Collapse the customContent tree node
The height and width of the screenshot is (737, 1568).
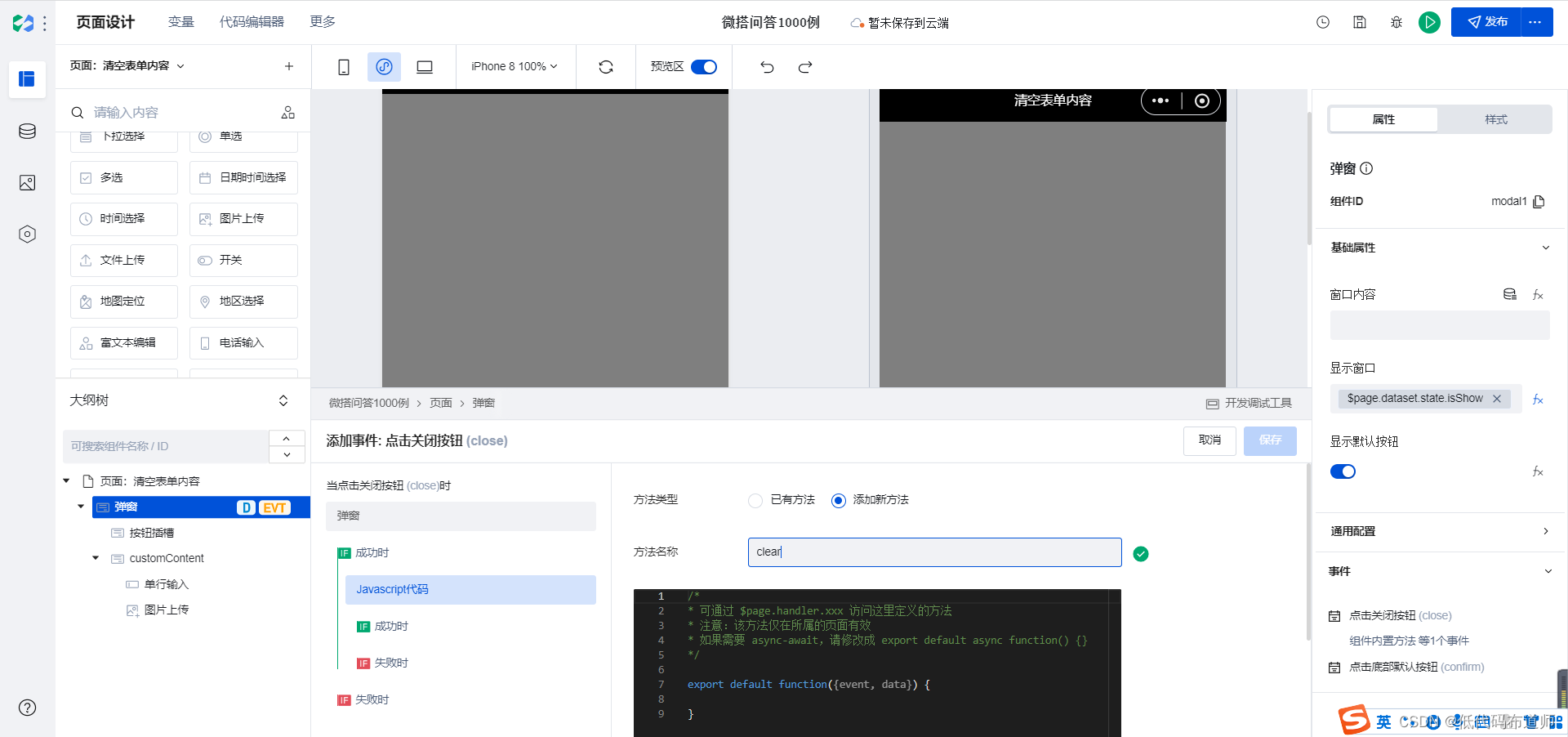(x=96, y=558)
